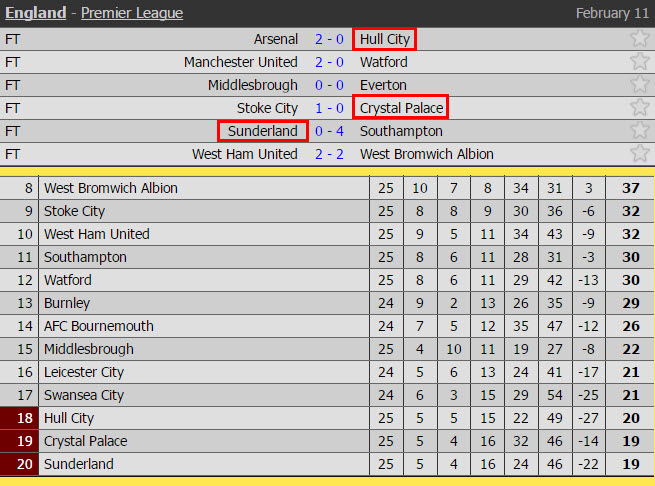Viewport: 655px width, 486px height.
Task: Select Hull City in the fixtures list
Action: [385, 39]
